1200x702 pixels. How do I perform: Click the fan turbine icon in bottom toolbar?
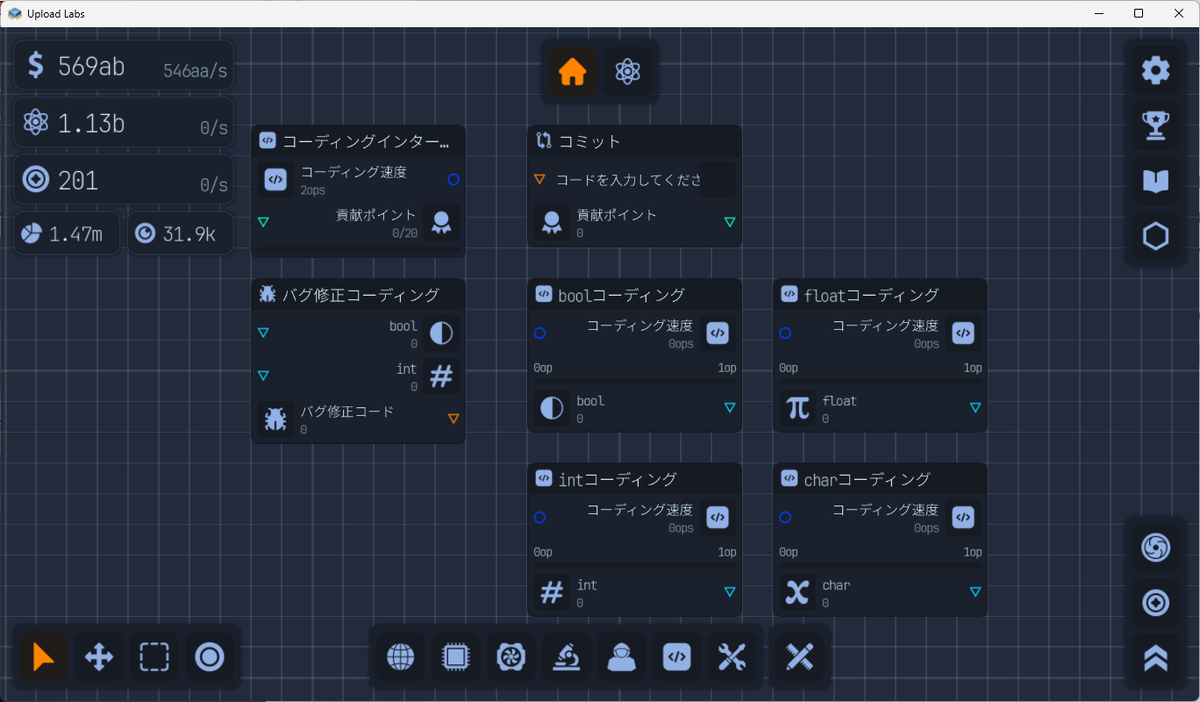point(510,657)
